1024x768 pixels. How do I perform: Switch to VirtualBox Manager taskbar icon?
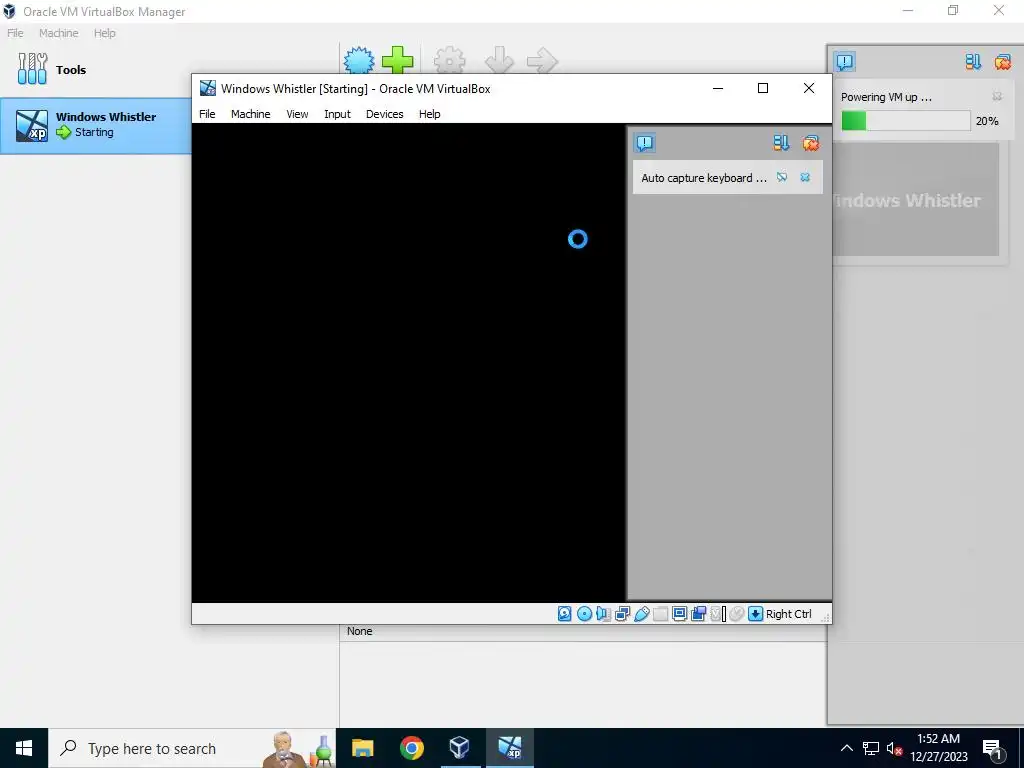[x=460, y=748]
